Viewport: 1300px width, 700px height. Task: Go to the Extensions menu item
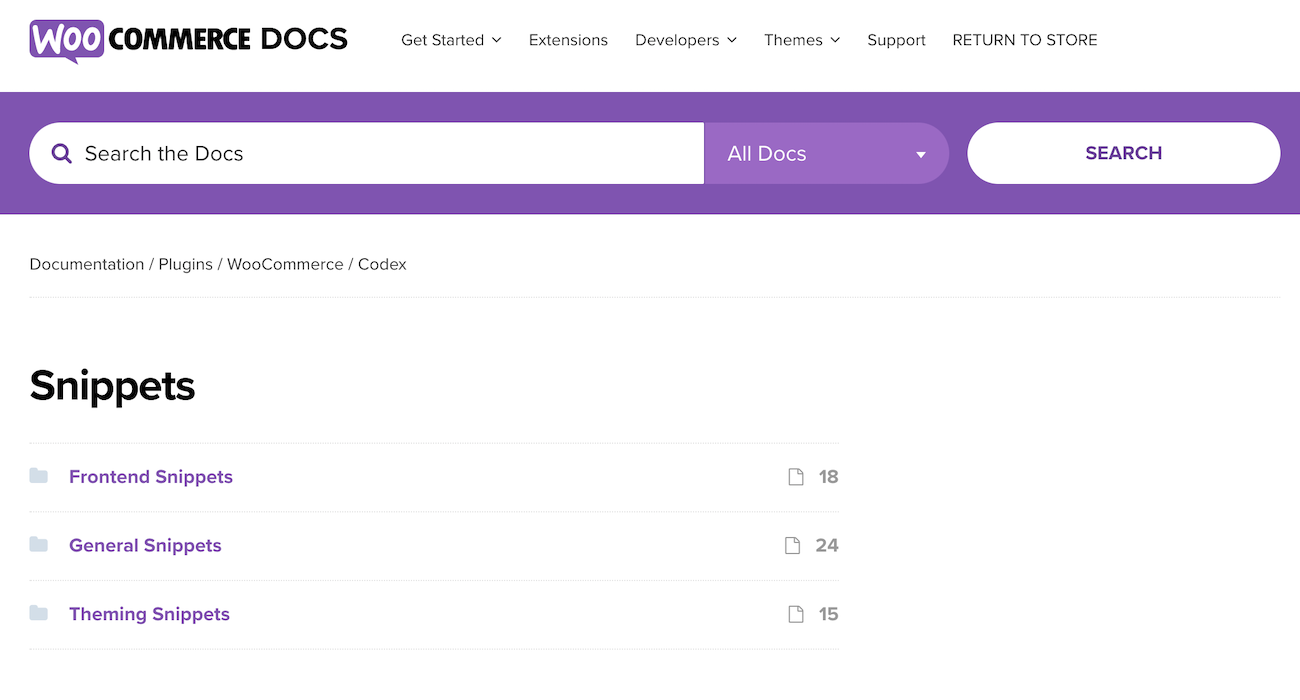click(x=568, y=40)
